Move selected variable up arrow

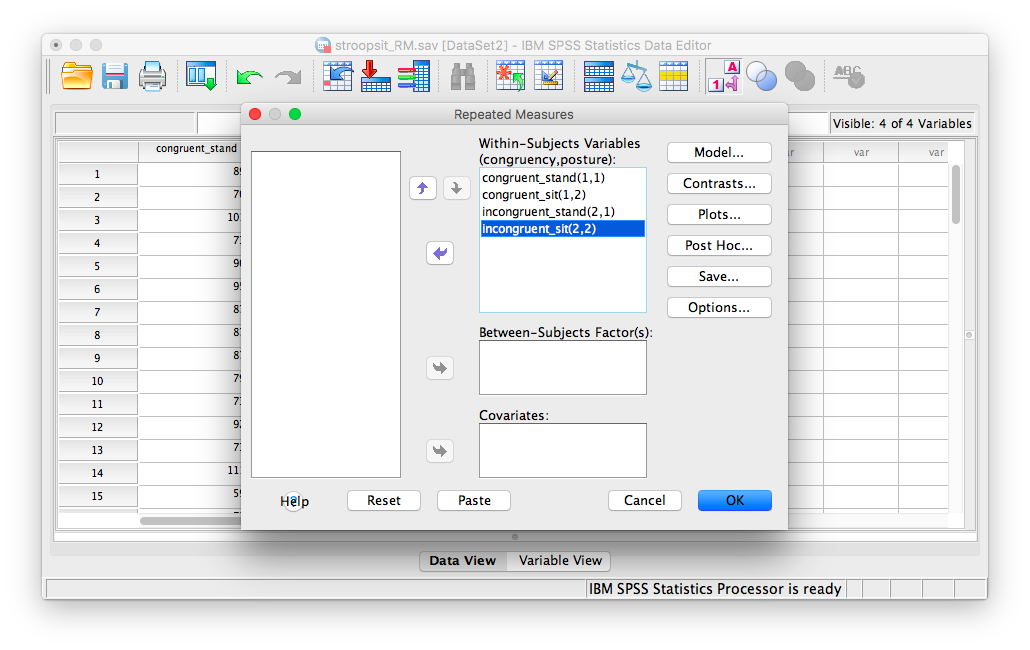(x=423, y=188)
